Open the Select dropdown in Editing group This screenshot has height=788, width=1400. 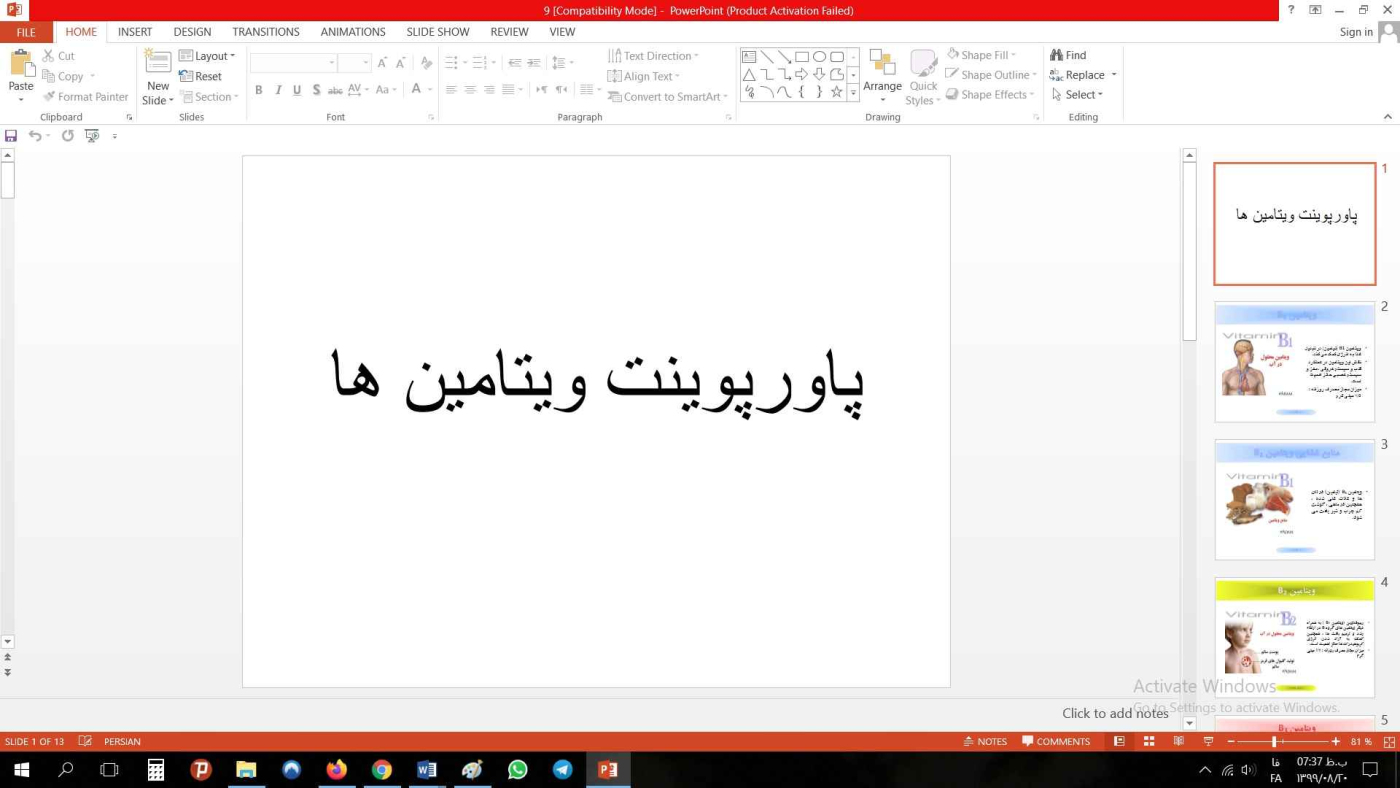click(1078, 95)
